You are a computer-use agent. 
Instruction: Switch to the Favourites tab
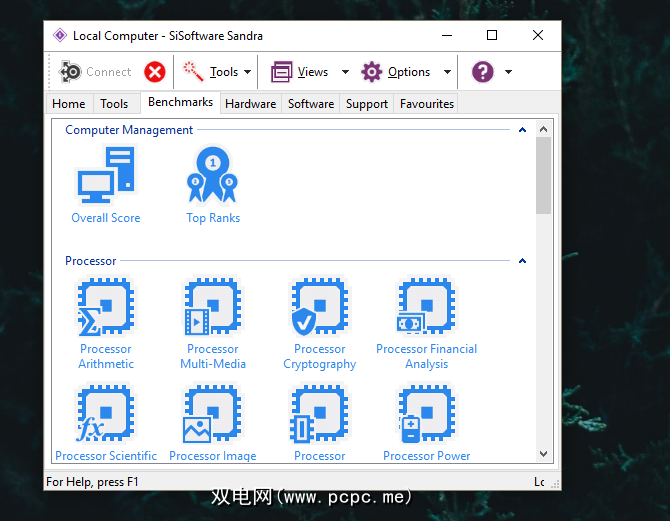click(427, 104)
